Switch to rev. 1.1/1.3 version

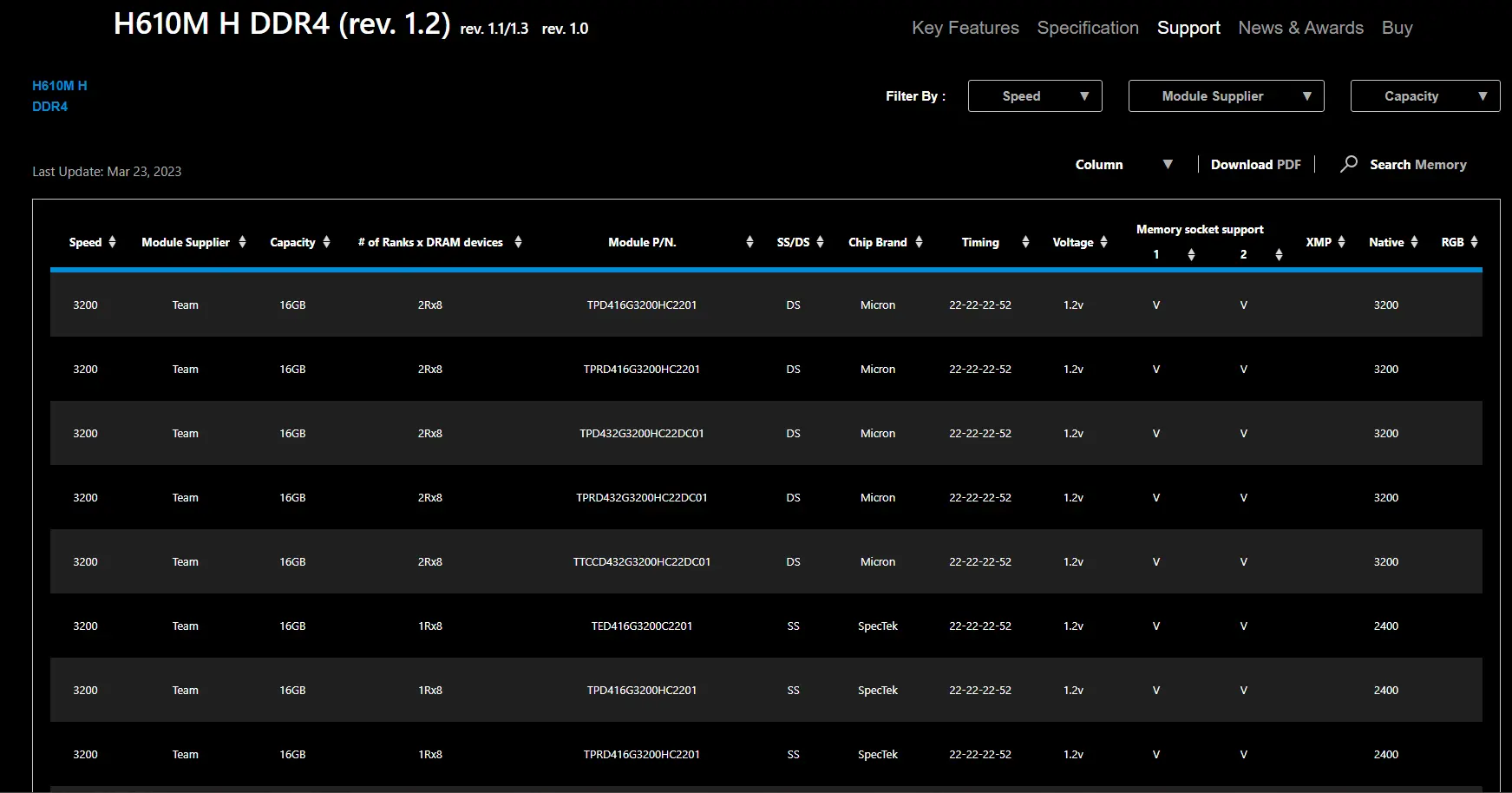(494, 29)
